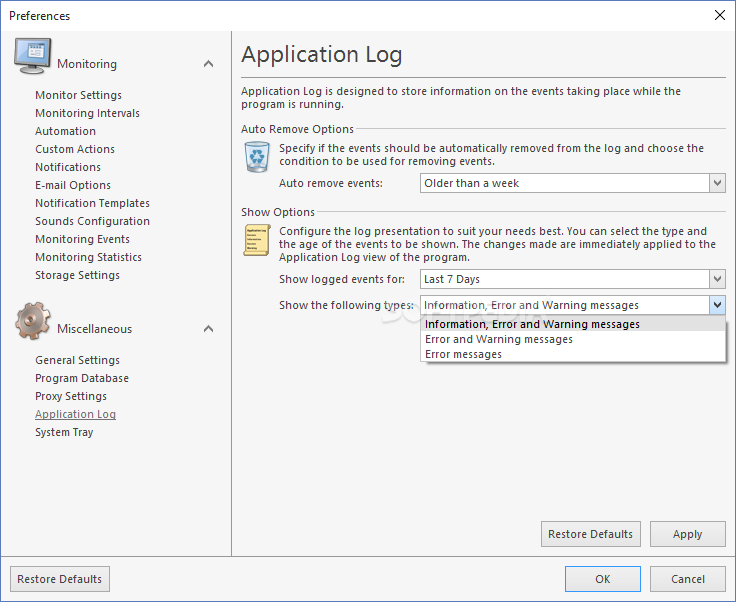This screenshot has height=602, width=736.
Task: Confirm with the OK button
Action: (x=603, y=579)
